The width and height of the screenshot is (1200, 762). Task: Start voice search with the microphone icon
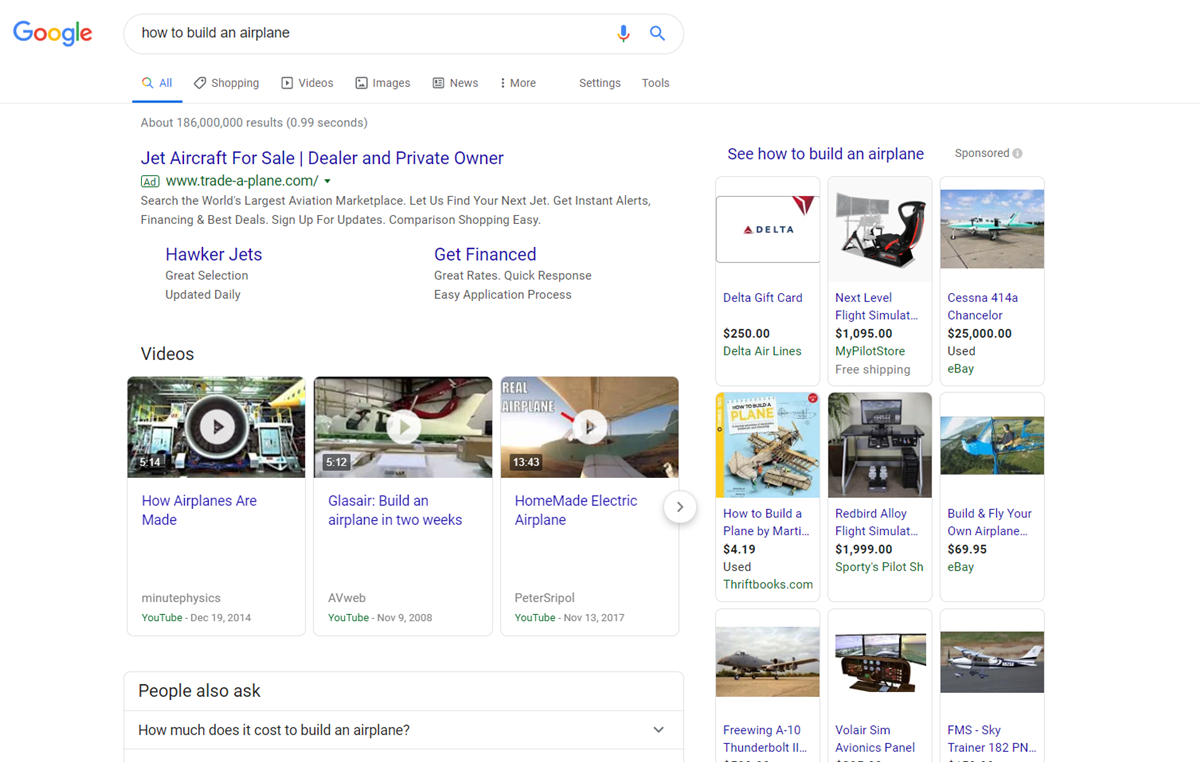pos(623,33)
